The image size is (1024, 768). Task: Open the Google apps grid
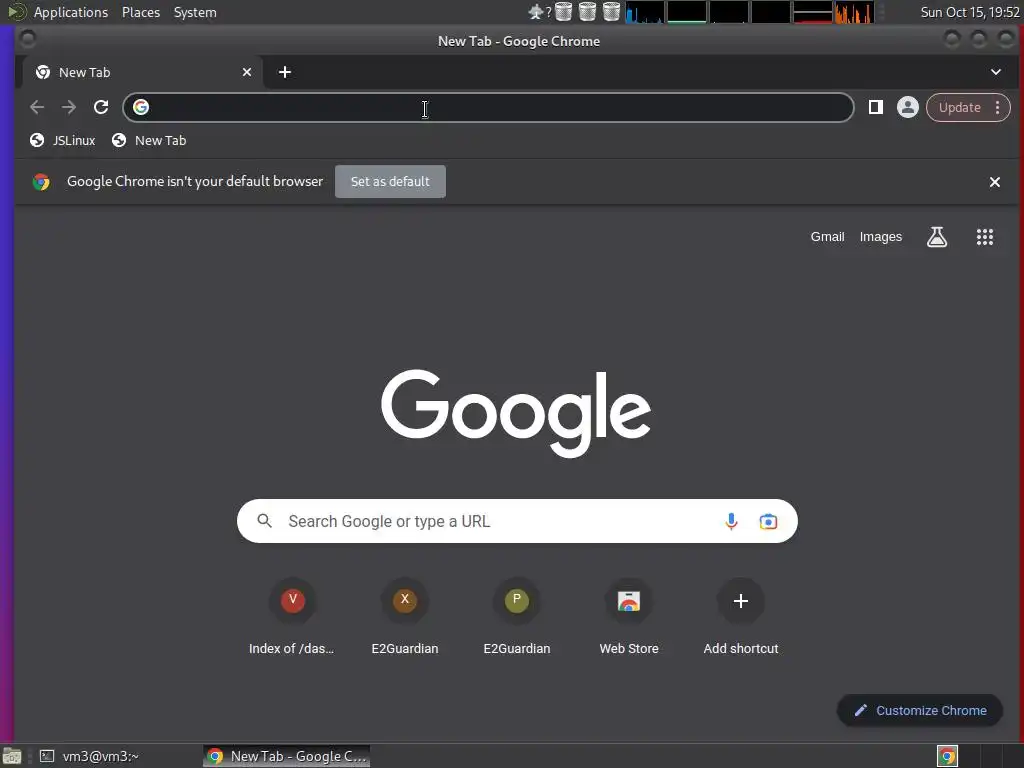985,236
